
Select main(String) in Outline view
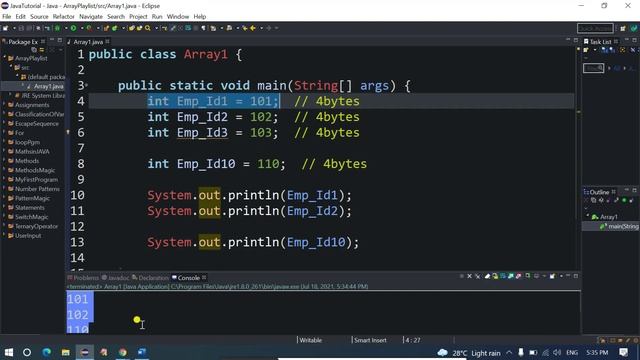(623, 226)
